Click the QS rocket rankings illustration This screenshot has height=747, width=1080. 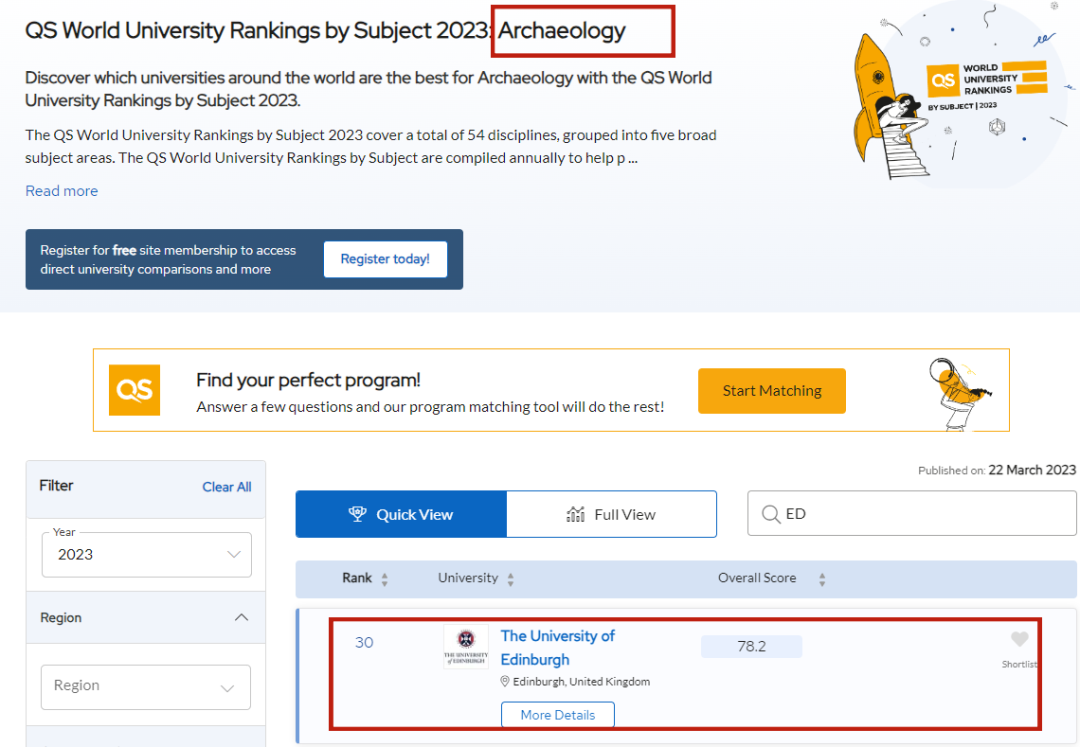tap(961, 93)
